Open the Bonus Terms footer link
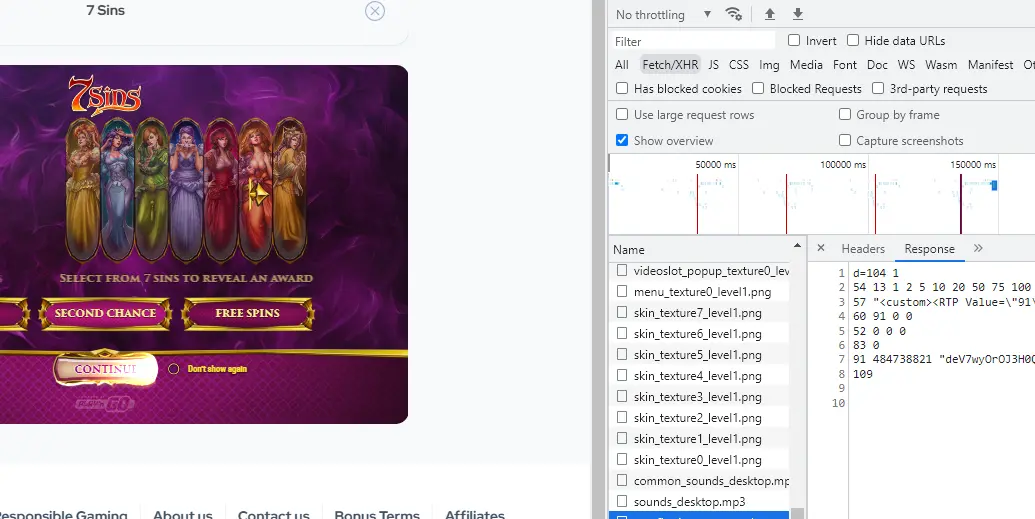1035x519 pixels. [377, 514]
